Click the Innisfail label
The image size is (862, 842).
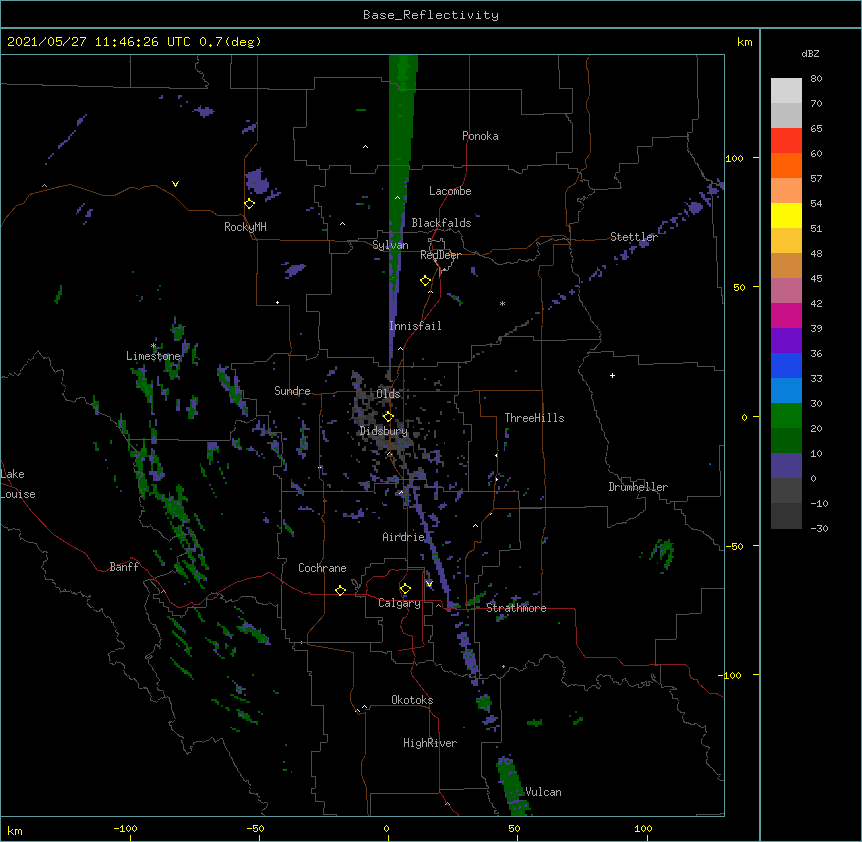415,326
